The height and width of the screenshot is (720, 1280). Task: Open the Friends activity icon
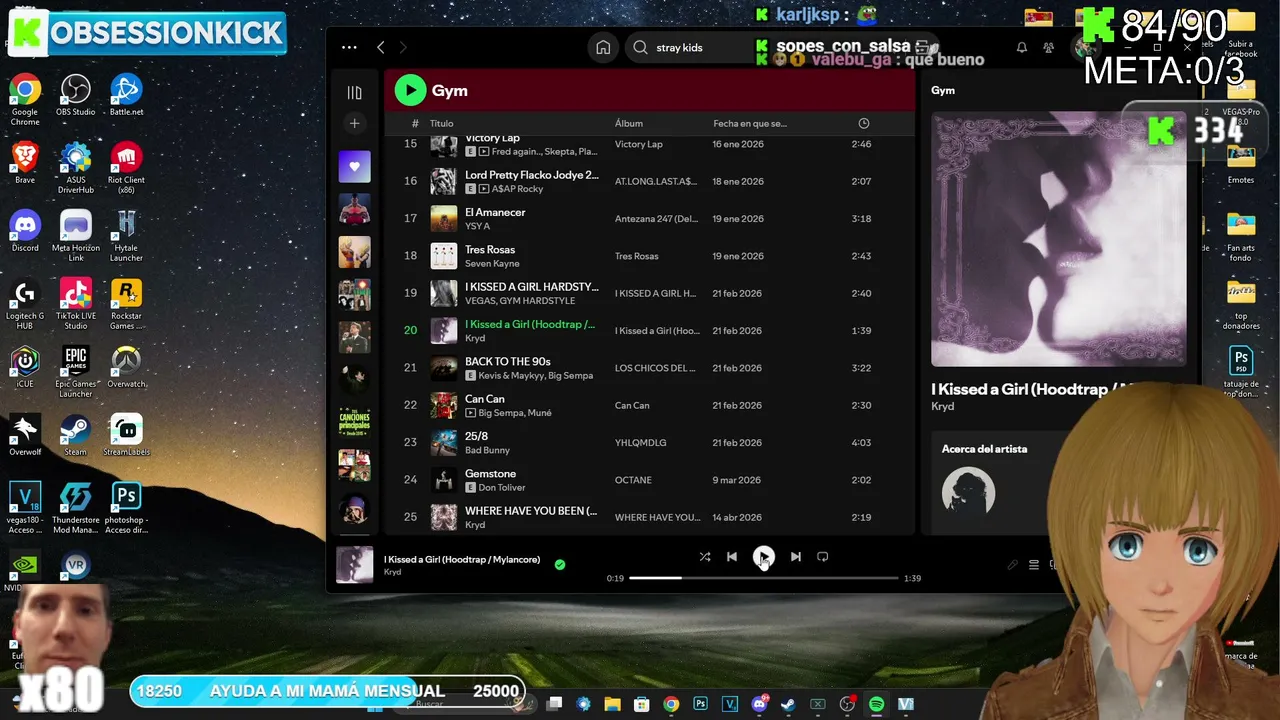(1048, 47)
